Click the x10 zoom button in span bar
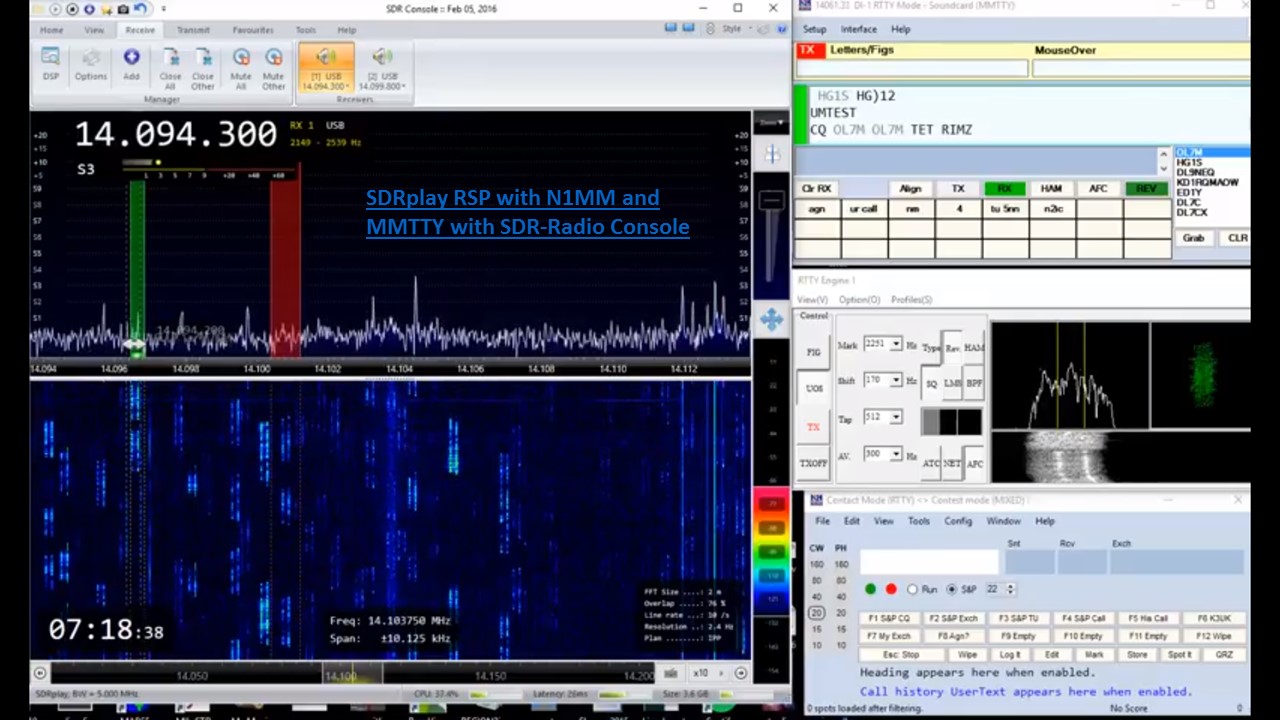This screenshot has height=720, width=1280. click(x=702, y=674)
